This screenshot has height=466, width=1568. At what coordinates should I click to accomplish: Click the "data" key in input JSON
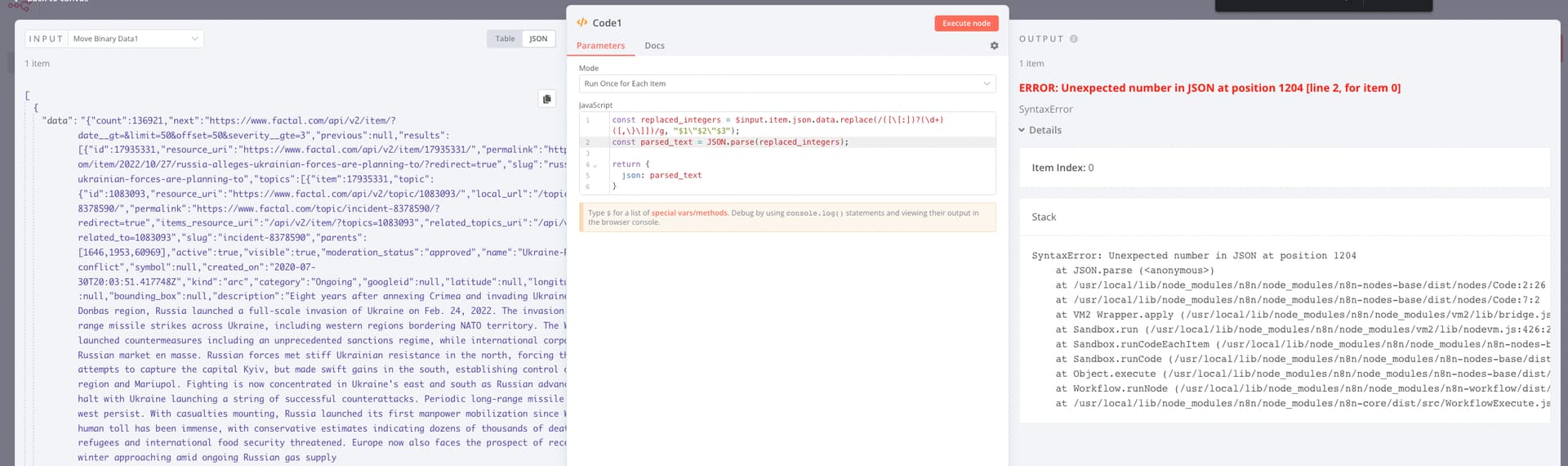tap(56, 120)
